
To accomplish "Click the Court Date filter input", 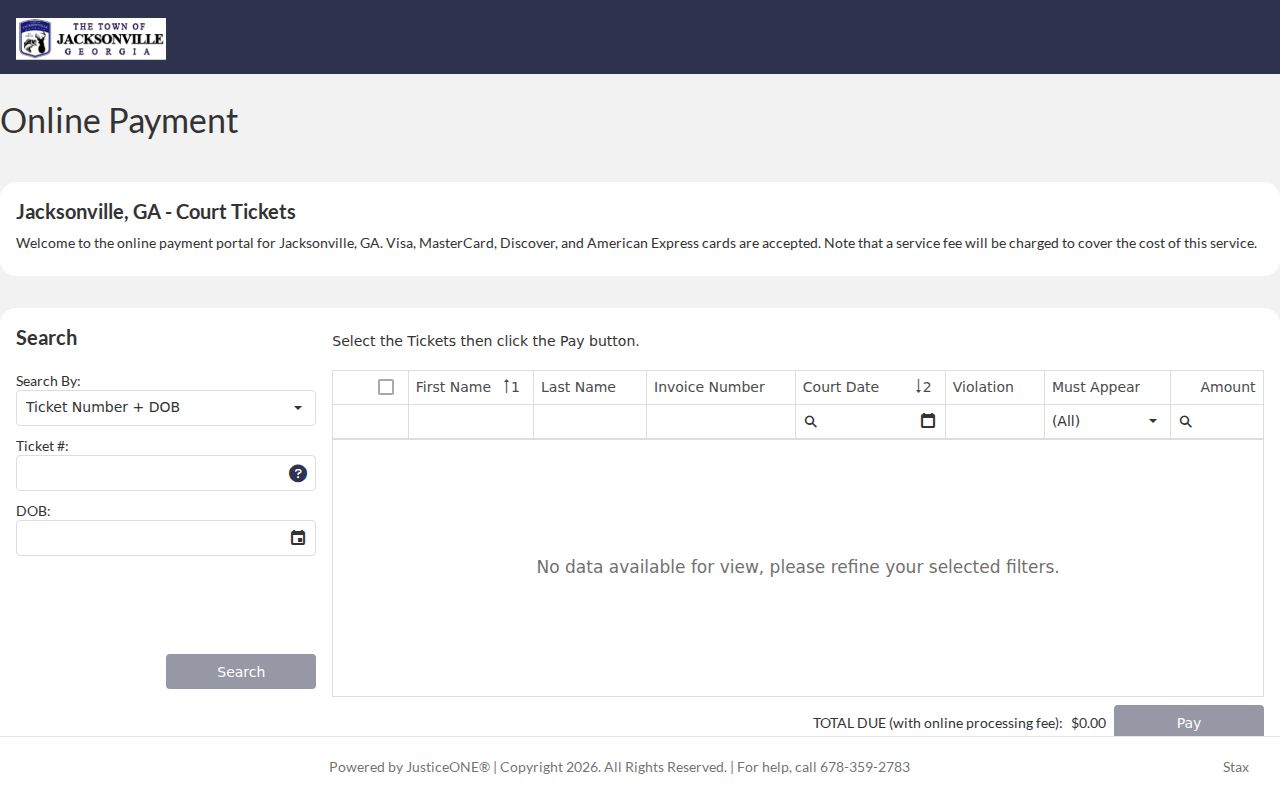I will (868, 421).
